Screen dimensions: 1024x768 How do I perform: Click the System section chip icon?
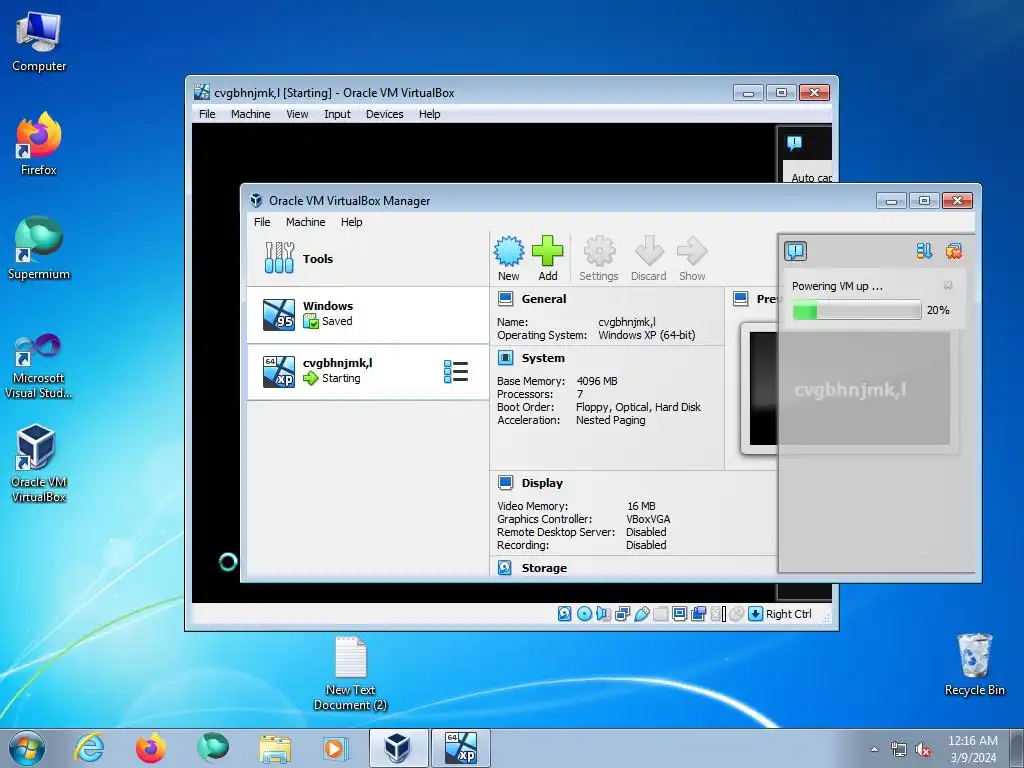coord(505,358)
